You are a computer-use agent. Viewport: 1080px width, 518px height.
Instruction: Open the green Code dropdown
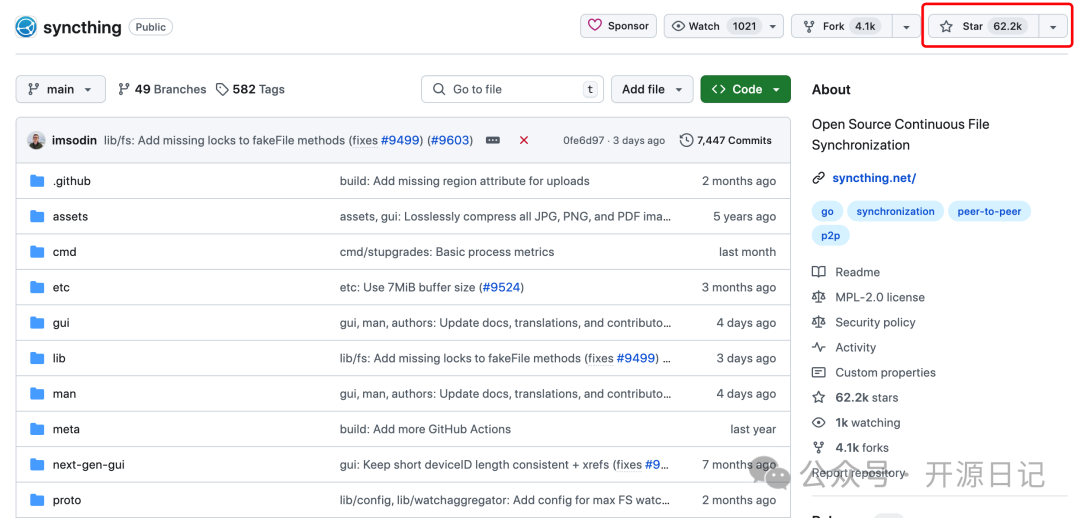tap(745, 89)
